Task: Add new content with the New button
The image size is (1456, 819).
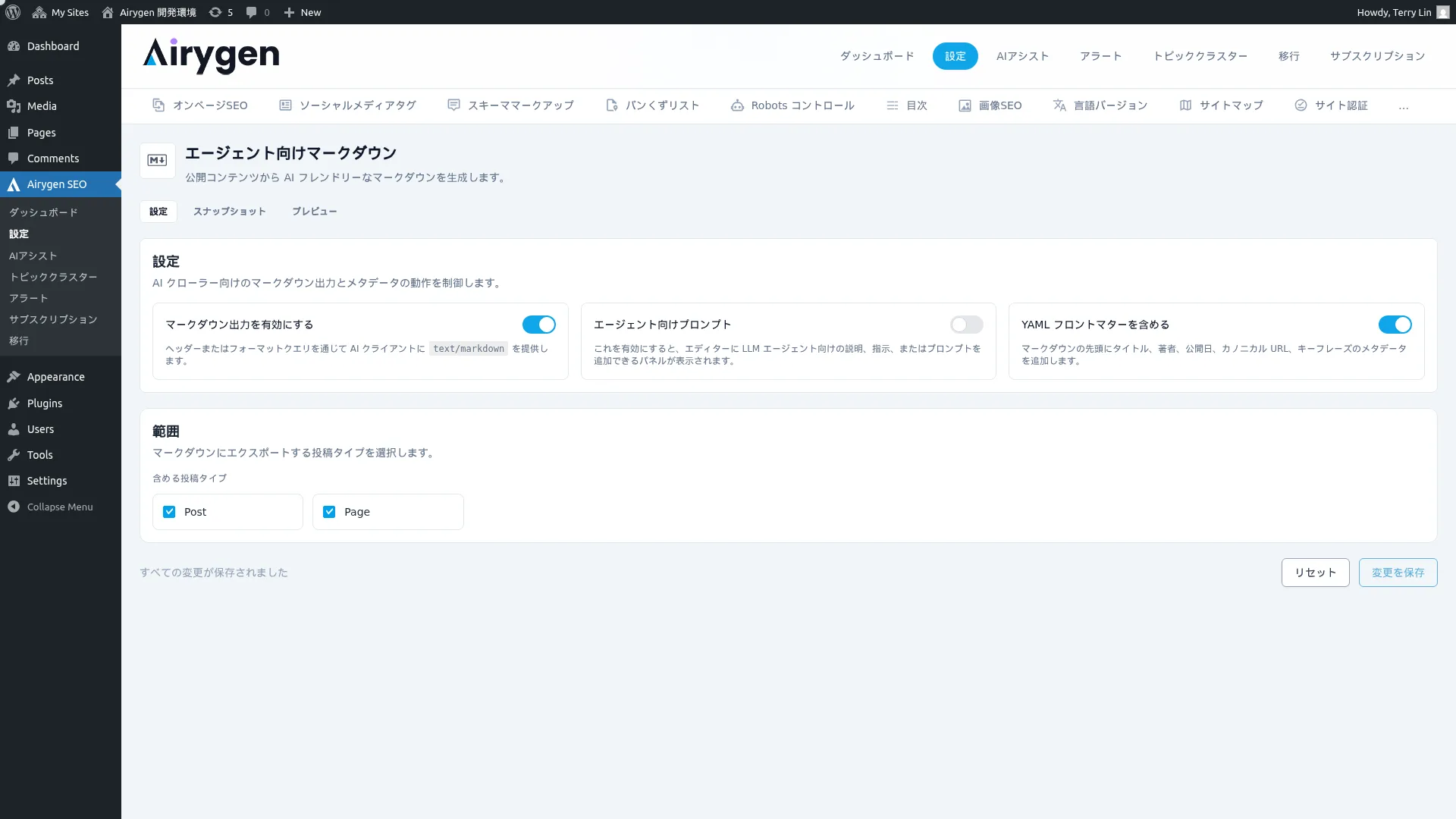Action: coord(303,12)
